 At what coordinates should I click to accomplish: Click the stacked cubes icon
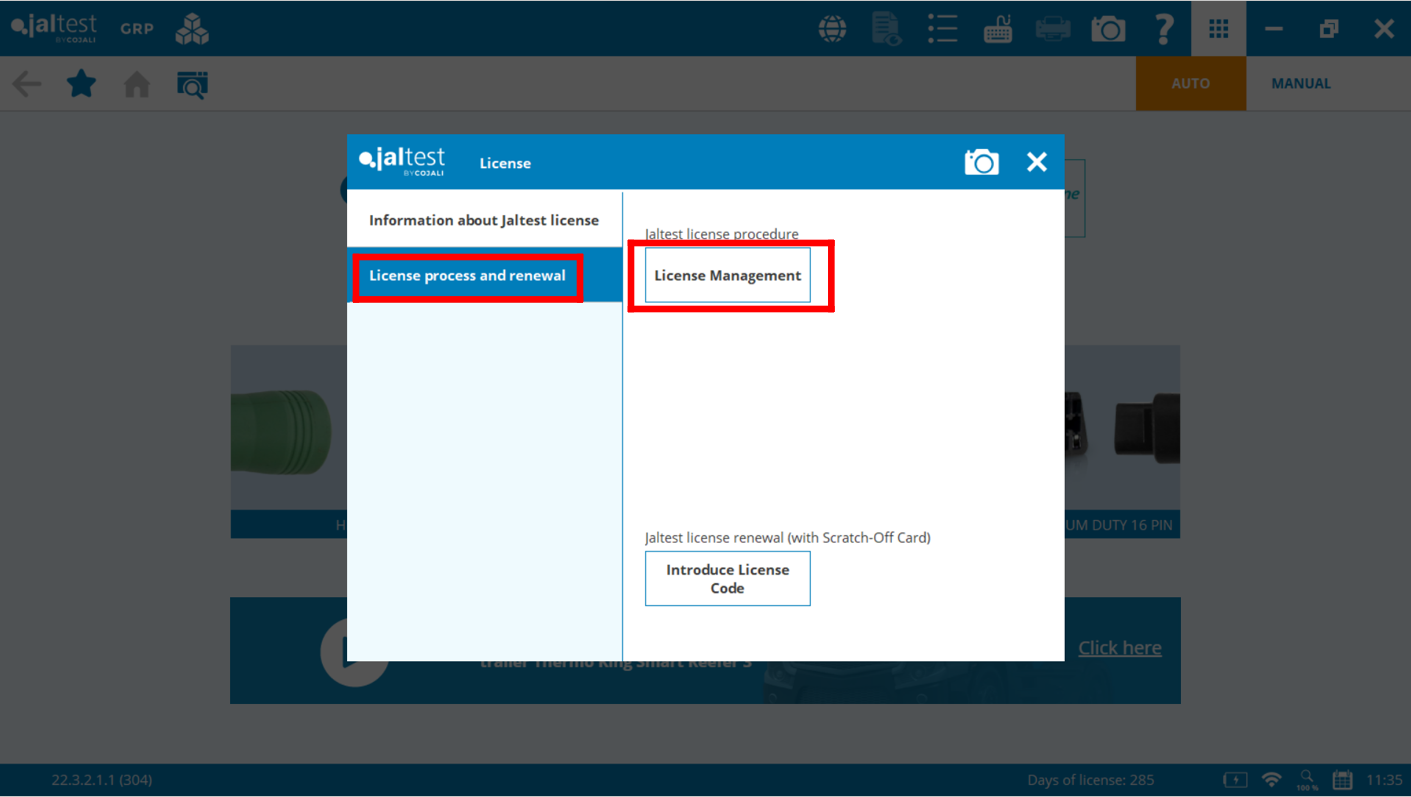[192, 29]
